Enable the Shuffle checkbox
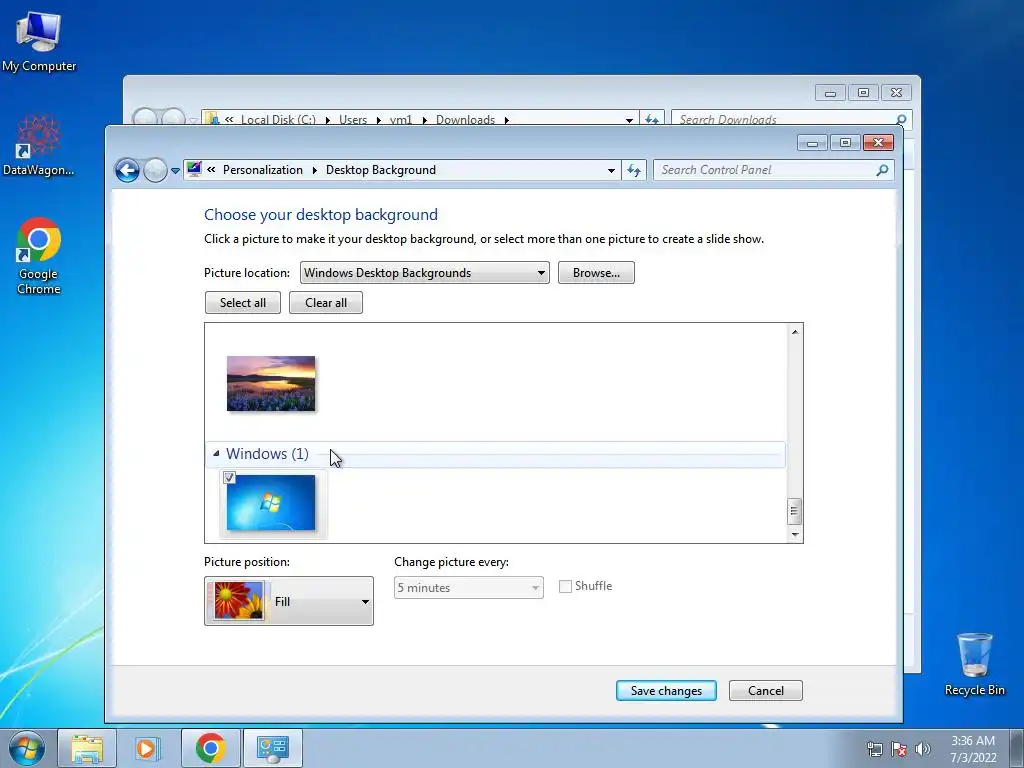Screen dimensions: 1024x768 [566, 586]
